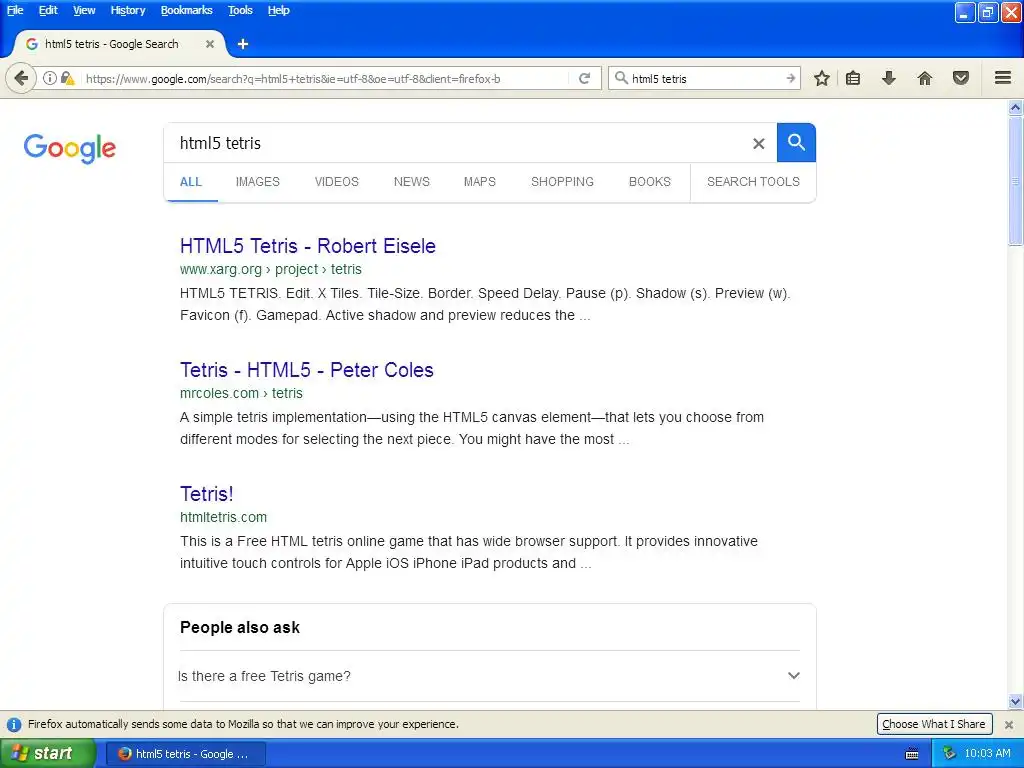This screenshot has height=768, width=1024.
Task: Open the Bookmarks menu
Action: point(186,10)
